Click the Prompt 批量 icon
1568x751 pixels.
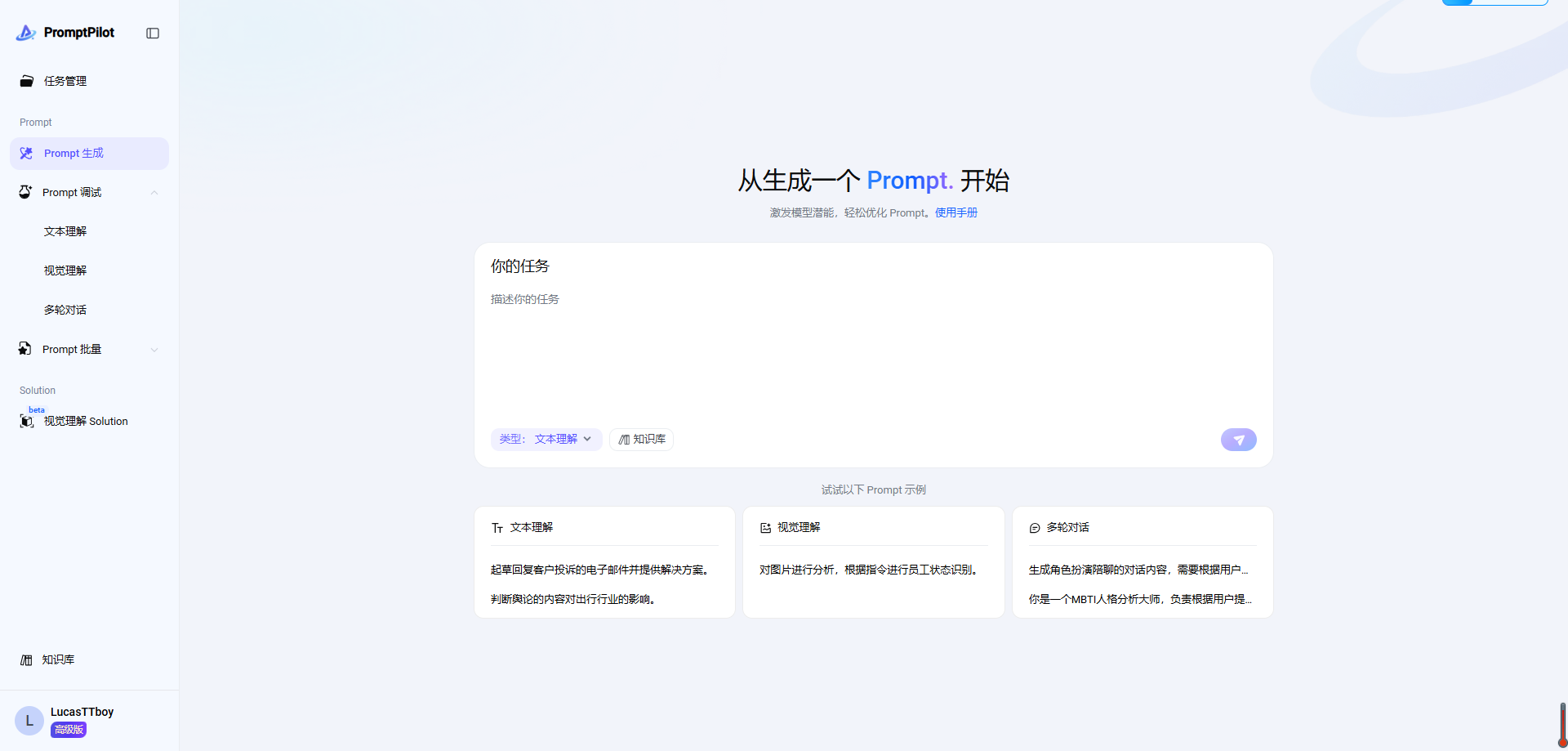click(25, 349)
